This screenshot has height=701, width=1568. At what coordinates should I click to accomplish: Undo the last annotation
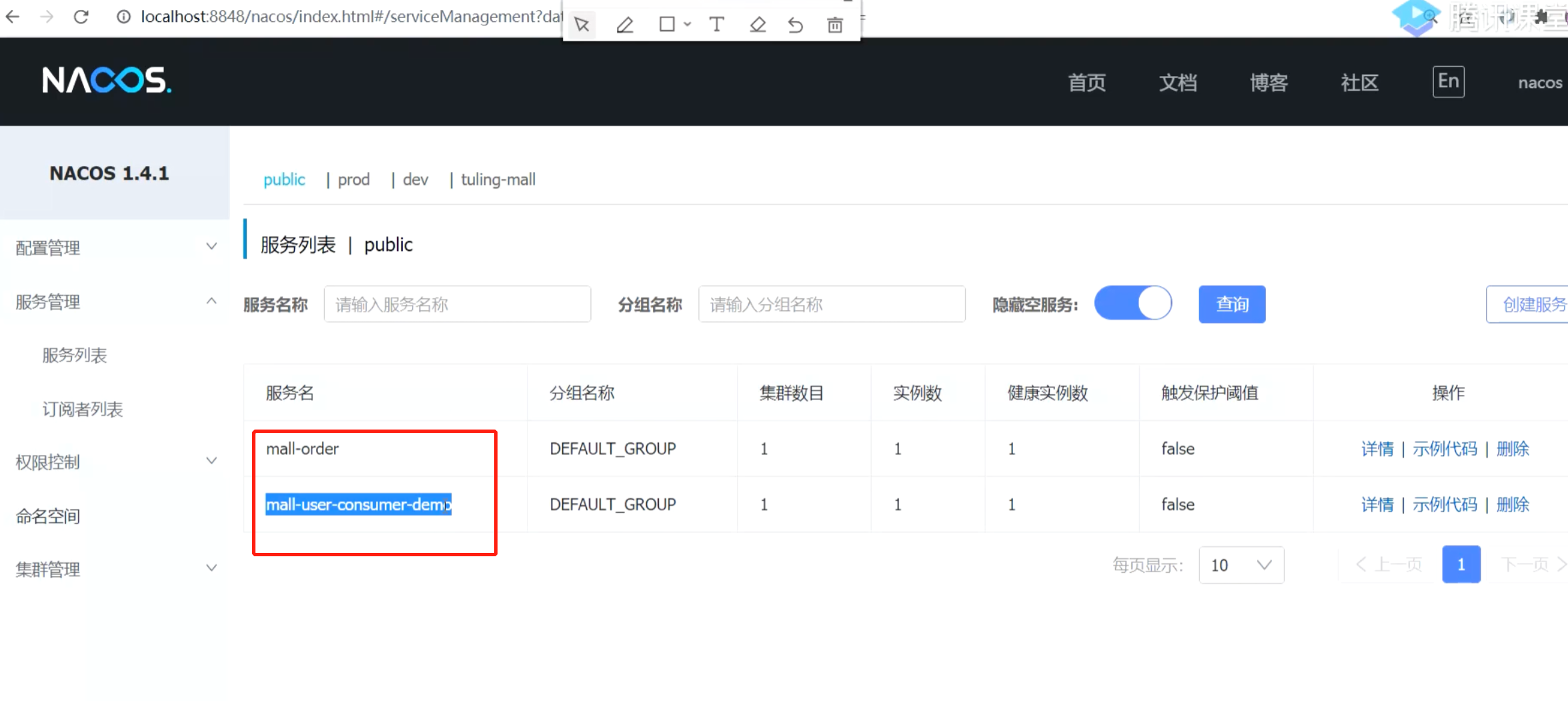[x=796, y=25]
